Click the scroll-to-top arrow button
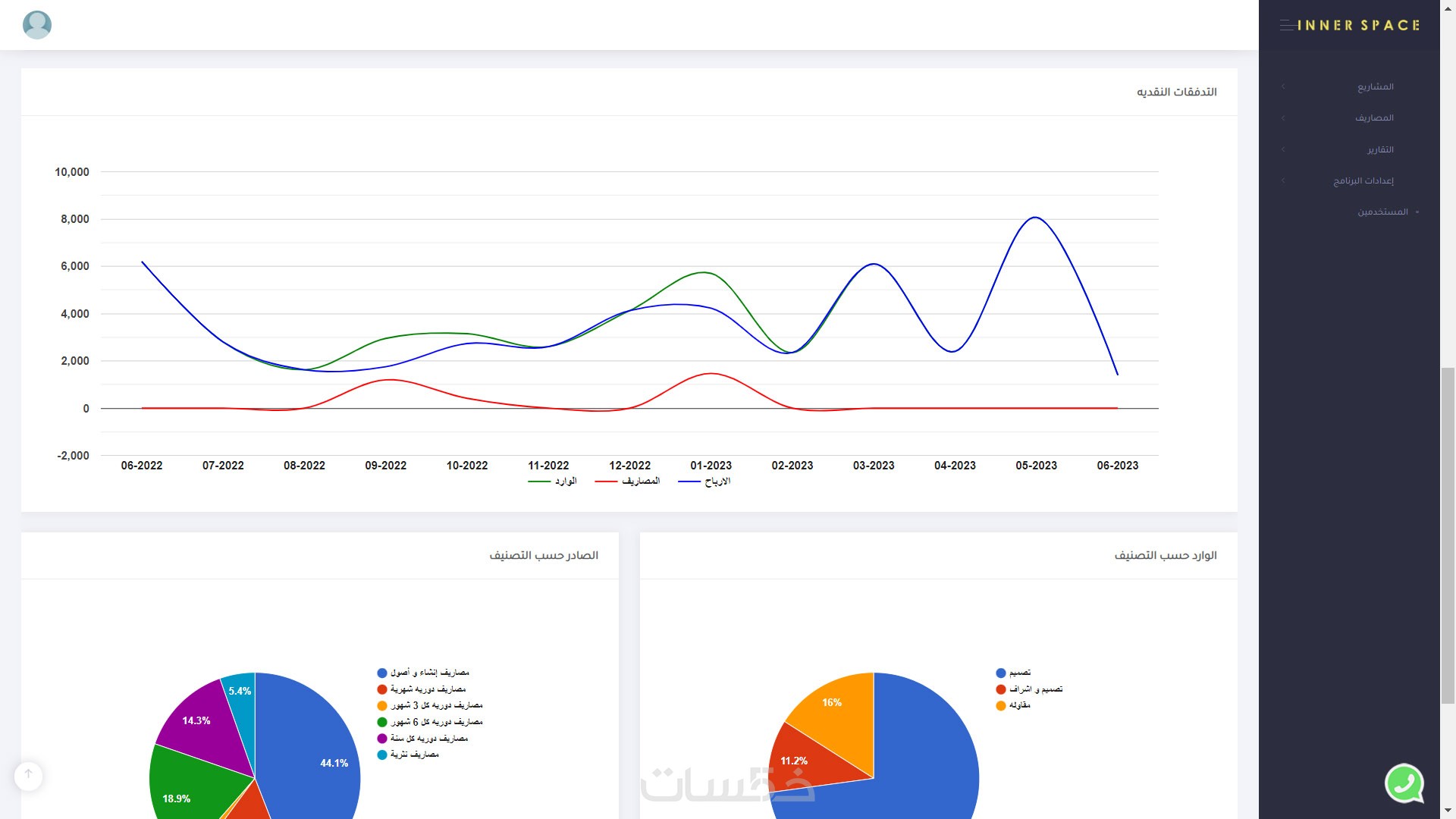The image size is (1456, 819). pyautogui.click(x=28, y=775)
